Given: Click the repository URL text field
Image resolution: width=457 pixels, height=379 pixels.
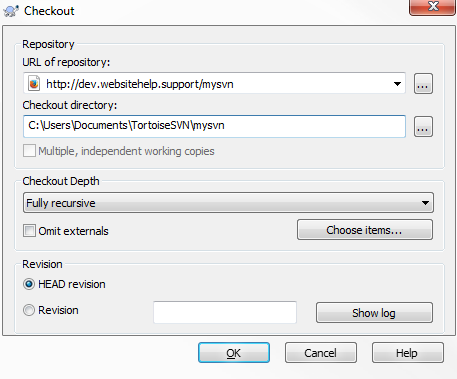Looking at the screenshot, I should click(214, 83).
